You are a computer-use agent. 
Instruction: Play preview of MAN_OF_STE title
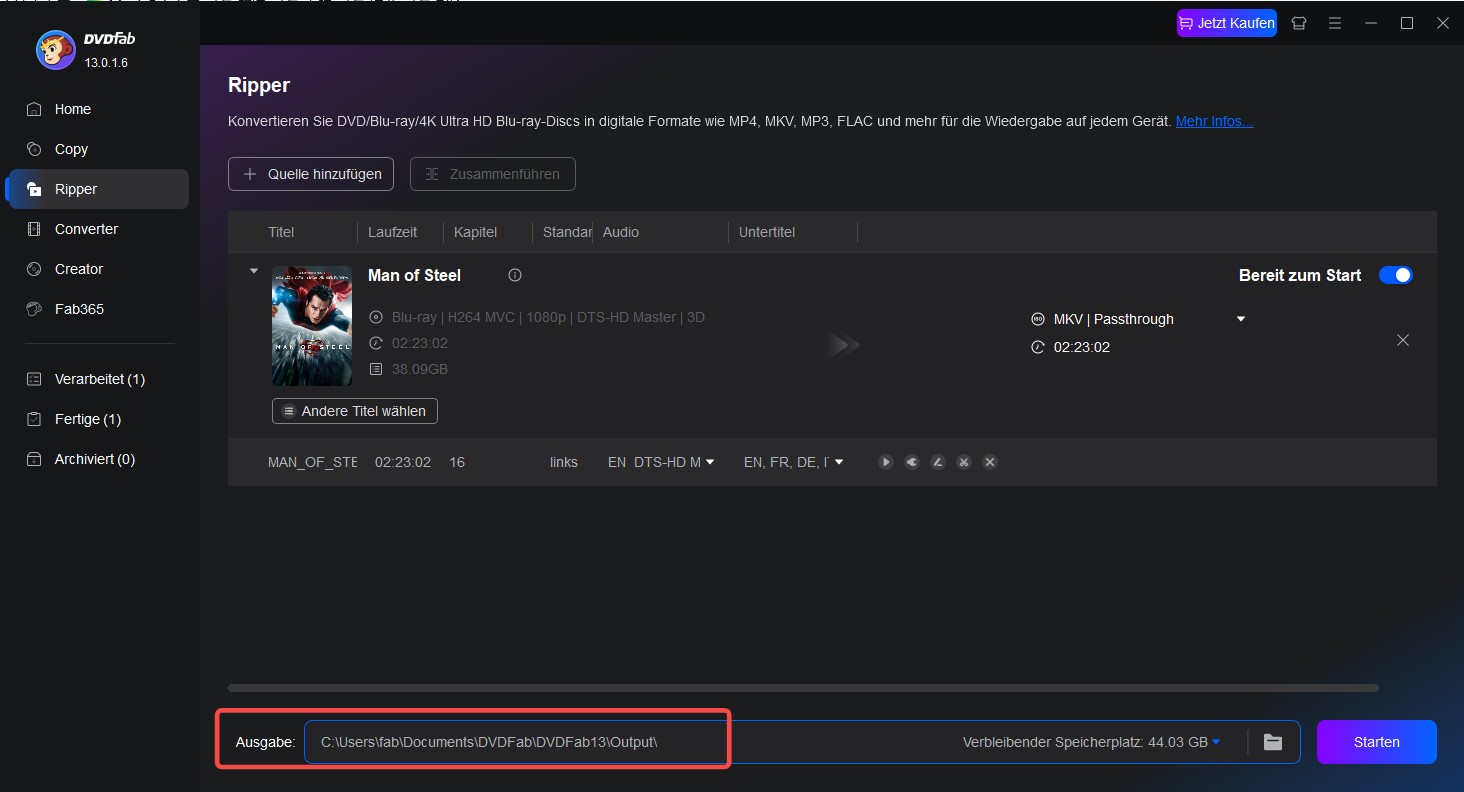(x=885, y=462)
